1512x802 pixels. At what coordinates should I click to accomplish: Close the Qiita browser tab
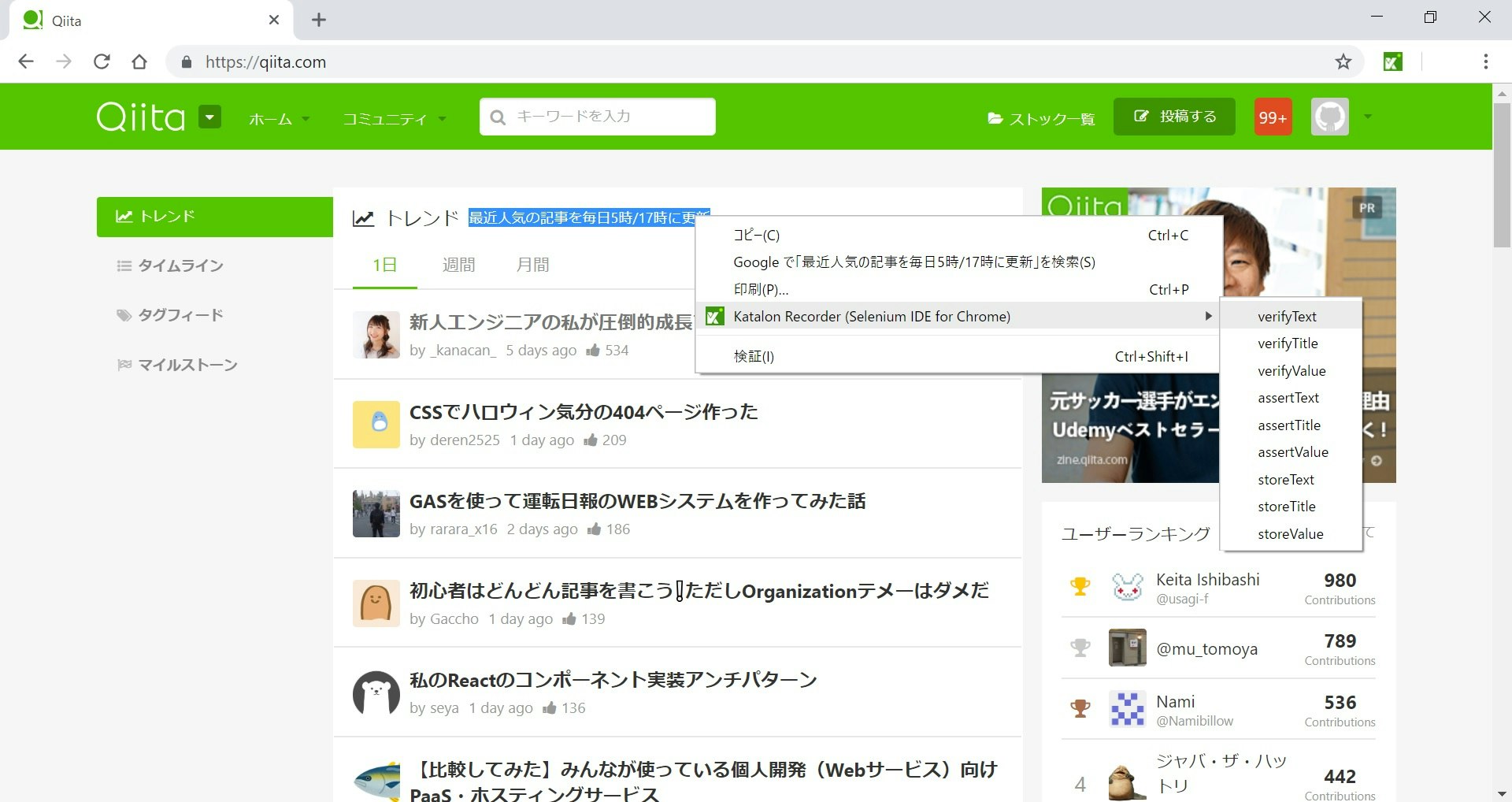[x=274, y=20]
